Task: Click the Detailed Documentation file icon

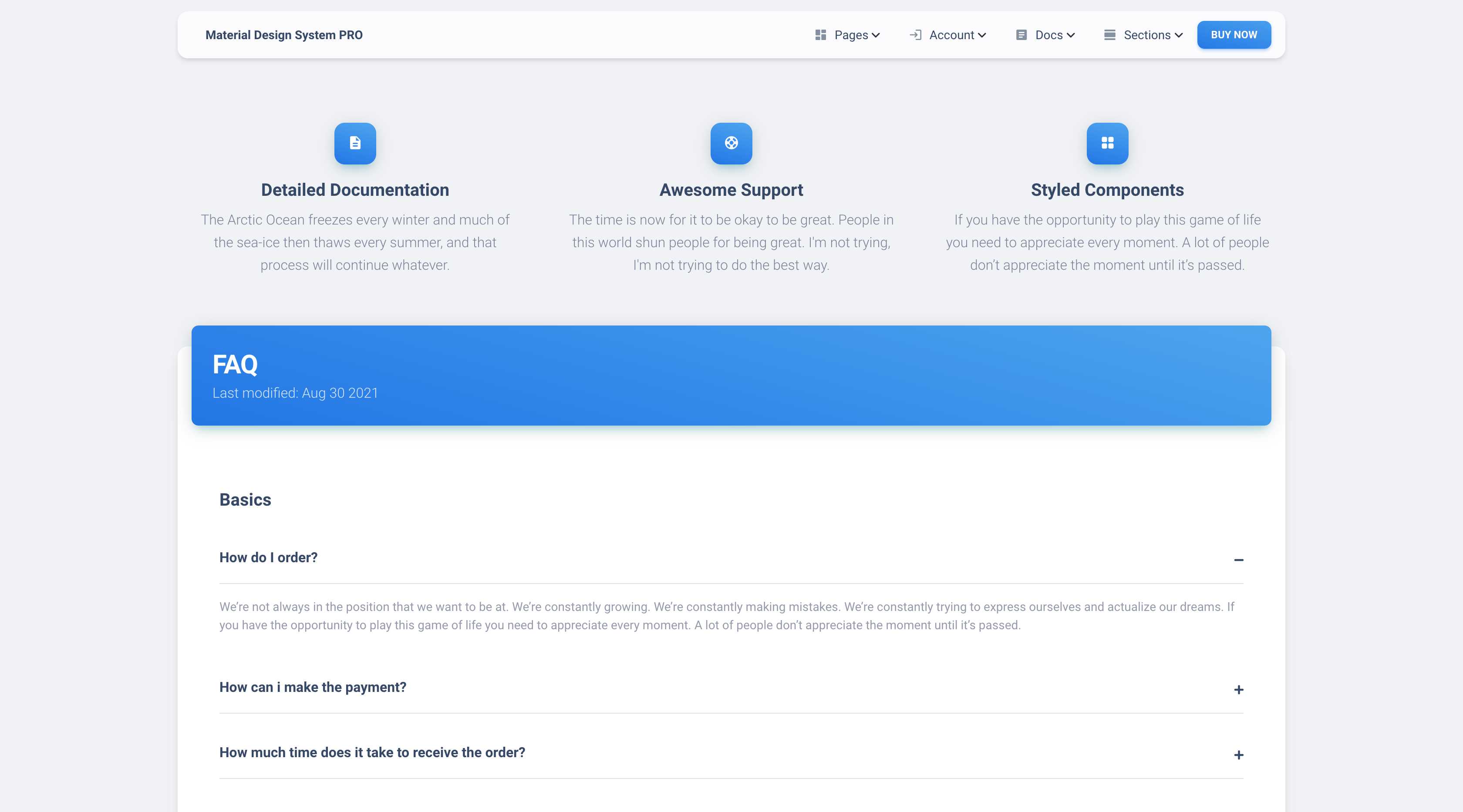Action: pyautogui.click(x=355, y=143)
